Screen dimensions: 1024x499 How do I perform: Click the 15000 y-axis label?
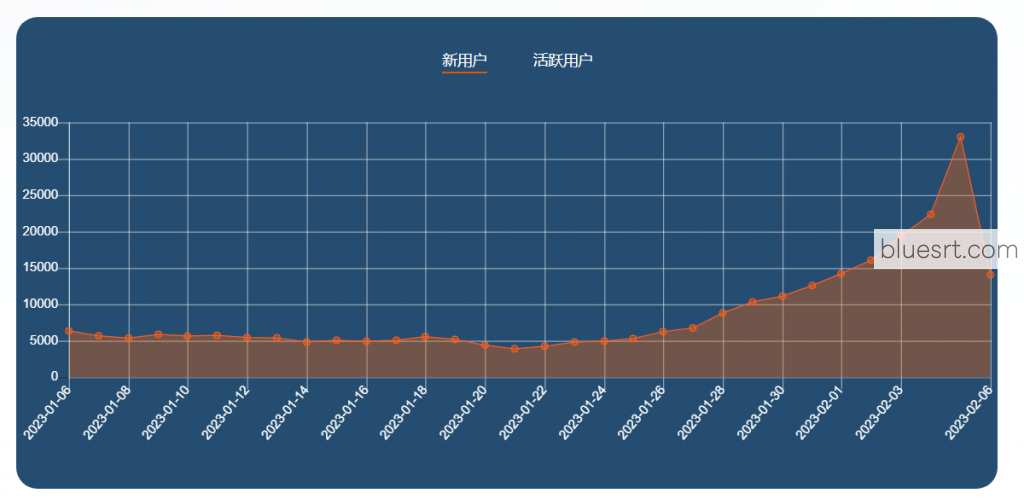tap(40, 268)
